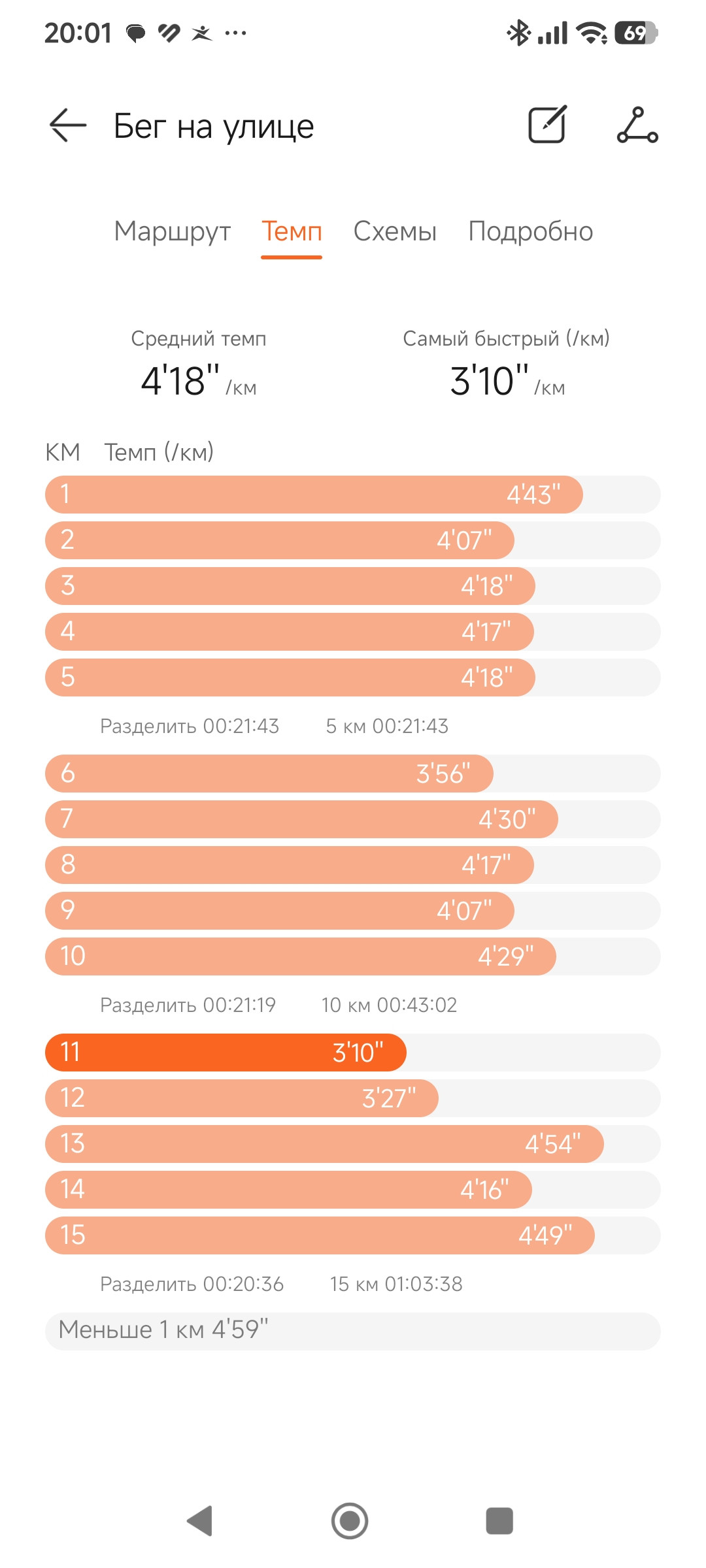706x1568 pixels.
Task: Tap Android home circle button
Action: point(350,1521)
